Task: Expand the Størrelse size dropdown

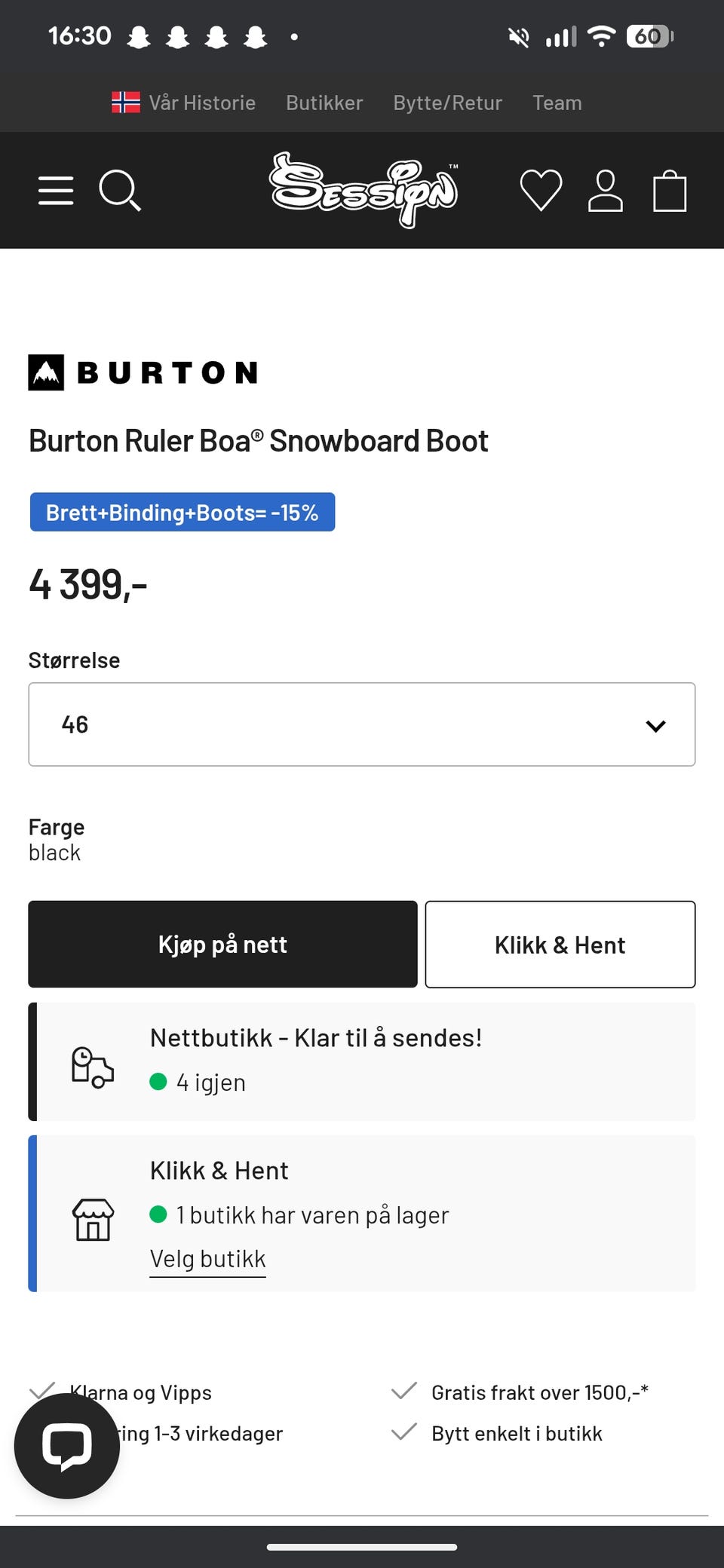Action: pos(361,724)
